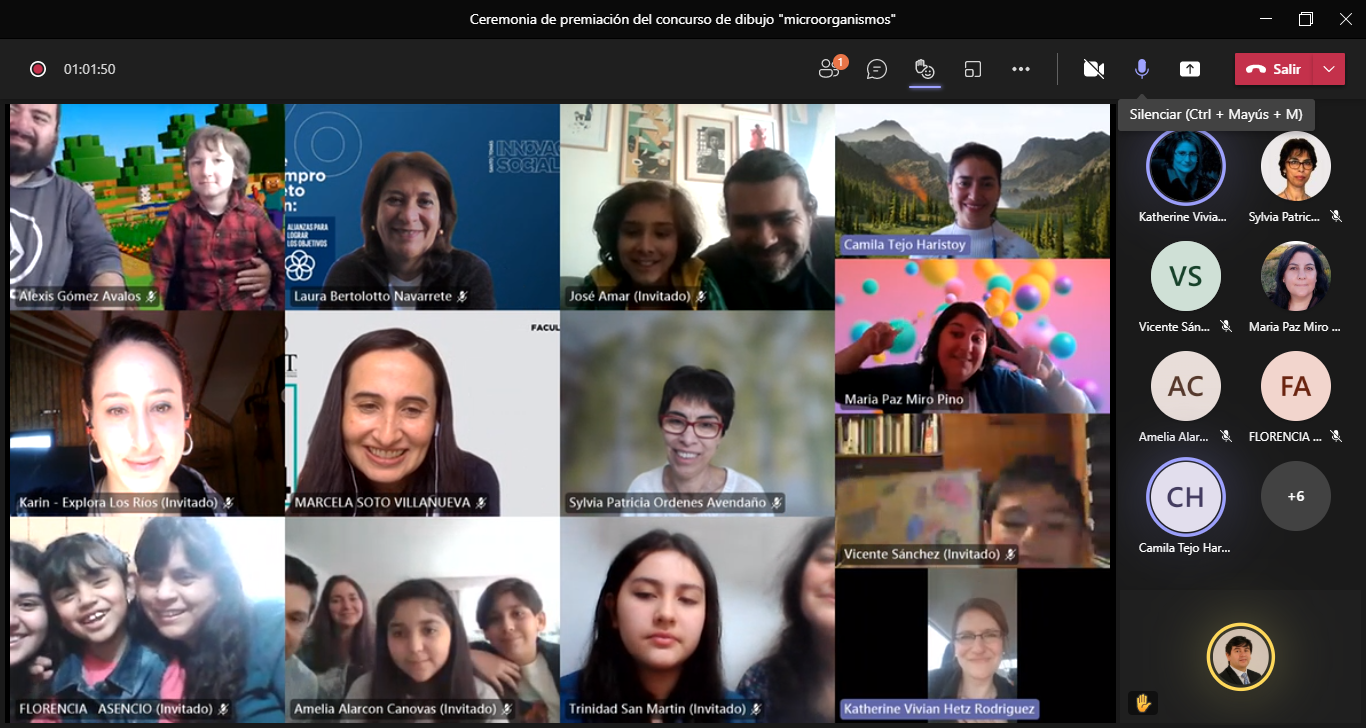Toggle the camera on
Image resolution: width=1366 pixels, height=728 pixels.
(1093, 69)
